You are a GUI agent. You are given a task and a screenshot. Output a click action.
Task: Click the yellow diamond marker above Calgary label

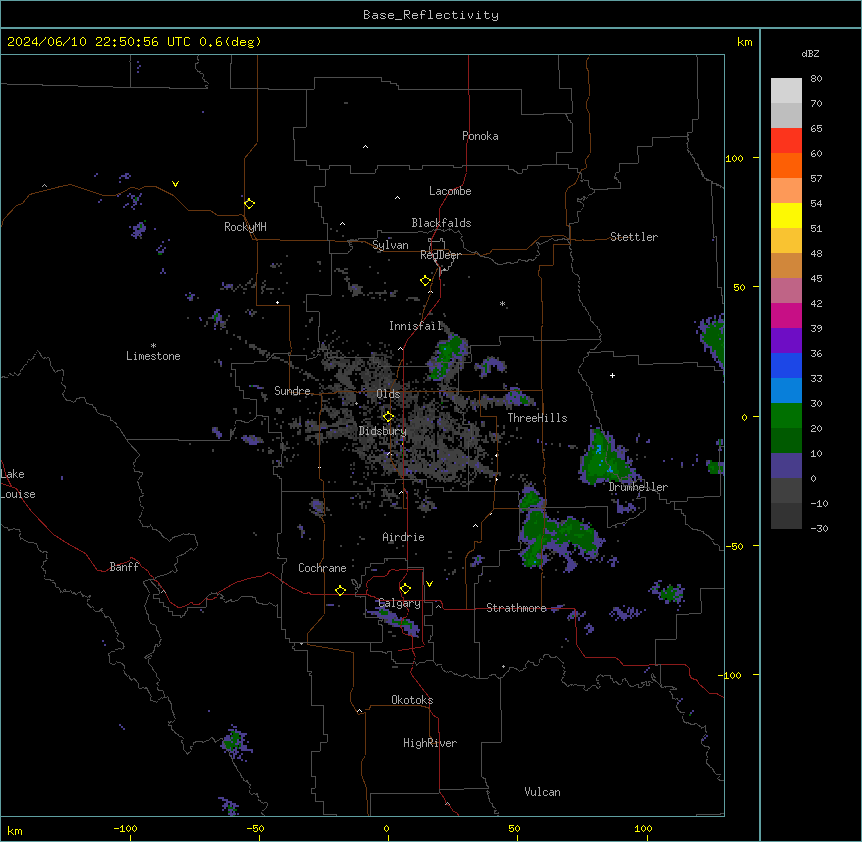click(x=405, y=589)
